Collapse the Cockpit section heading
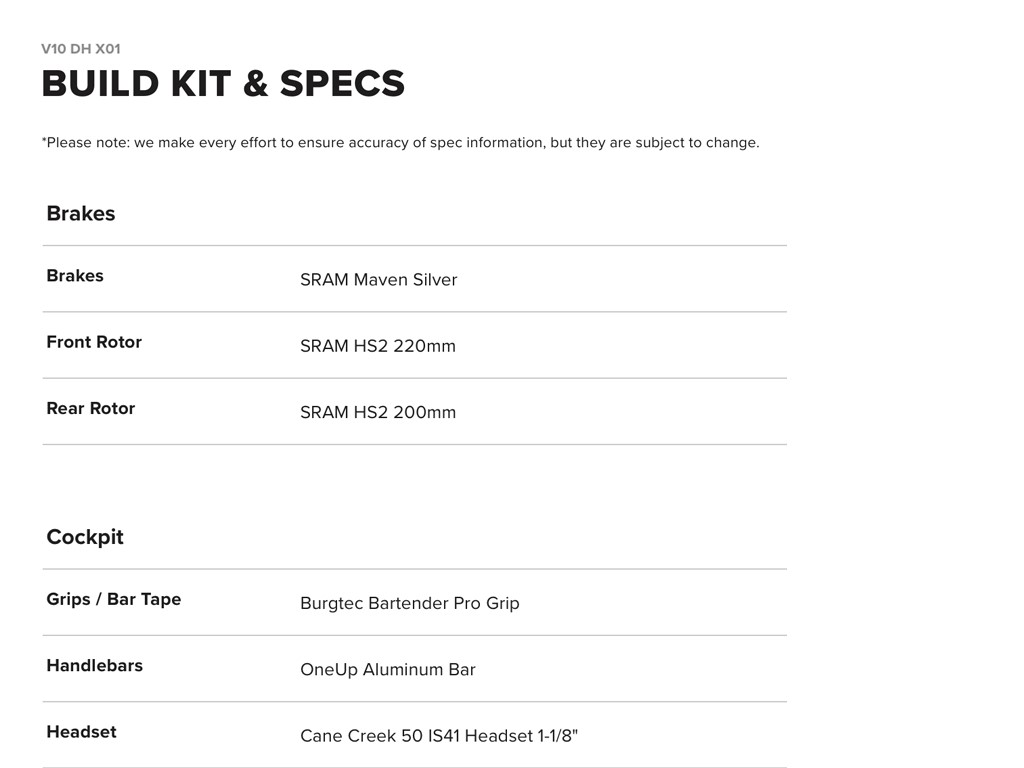1024x768 pixels. 85,537
